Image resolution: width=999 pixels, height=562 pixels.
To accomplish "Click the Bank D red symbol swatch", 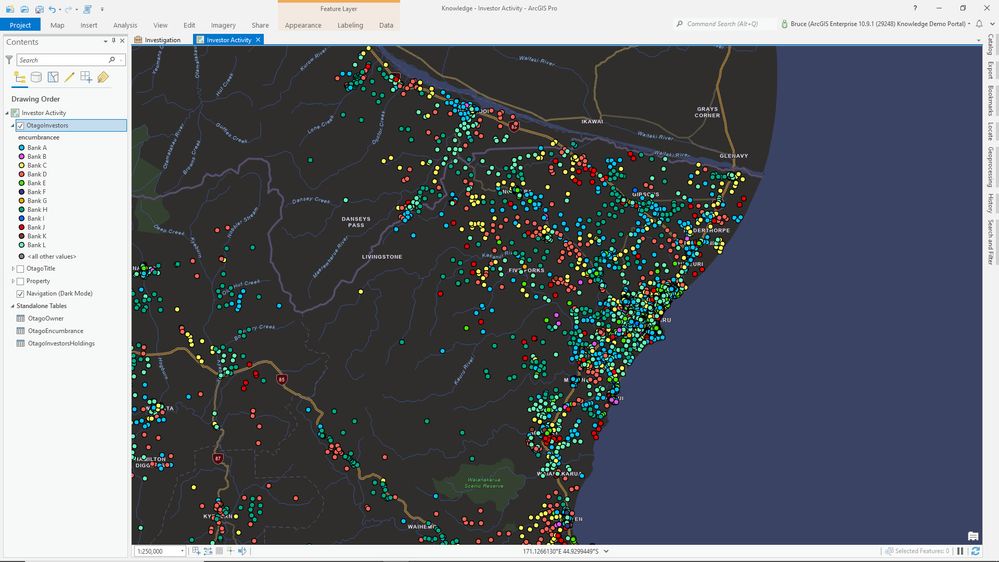I will click(x=22, y=174).
